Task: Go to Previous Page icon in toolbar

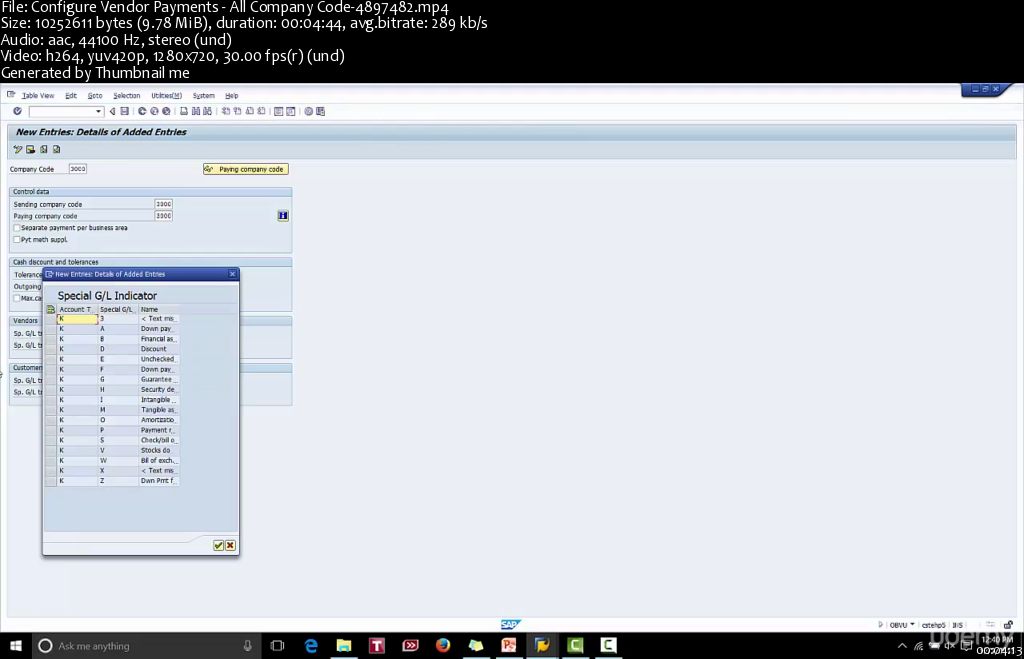Action: click(238, 111)
